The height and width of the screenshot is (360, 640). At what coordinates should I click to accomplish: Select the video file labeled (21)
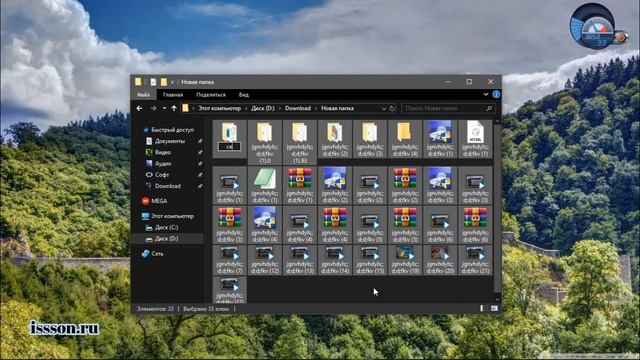coord(475,260)
